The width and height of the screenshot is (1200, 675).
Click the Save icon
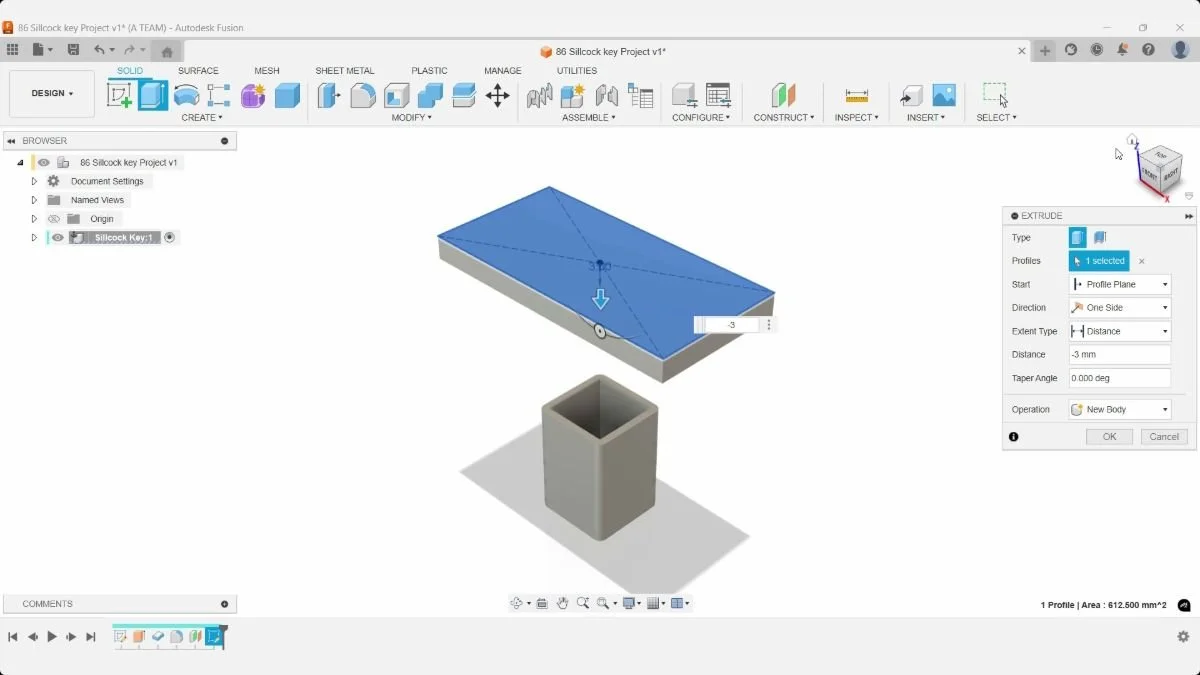point(73,50)
